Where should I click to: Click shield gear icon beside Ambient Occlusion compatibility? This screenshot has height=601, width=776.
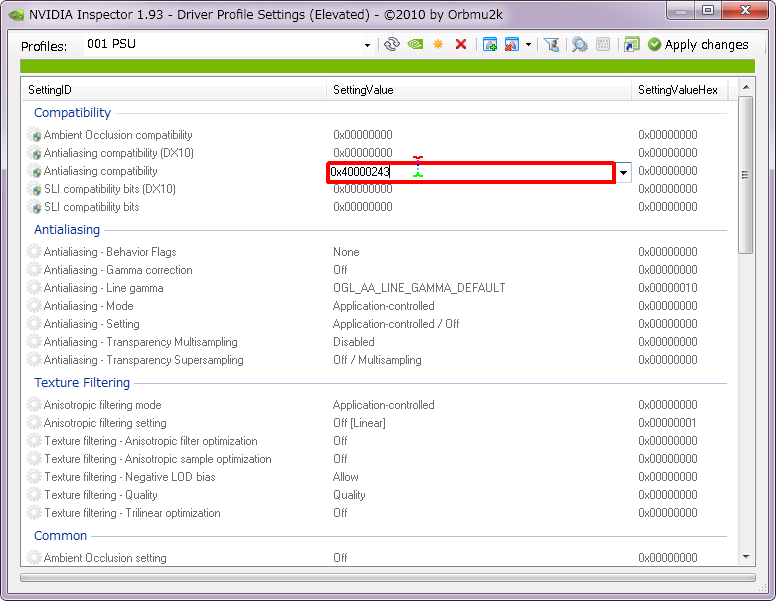[34, 135]
